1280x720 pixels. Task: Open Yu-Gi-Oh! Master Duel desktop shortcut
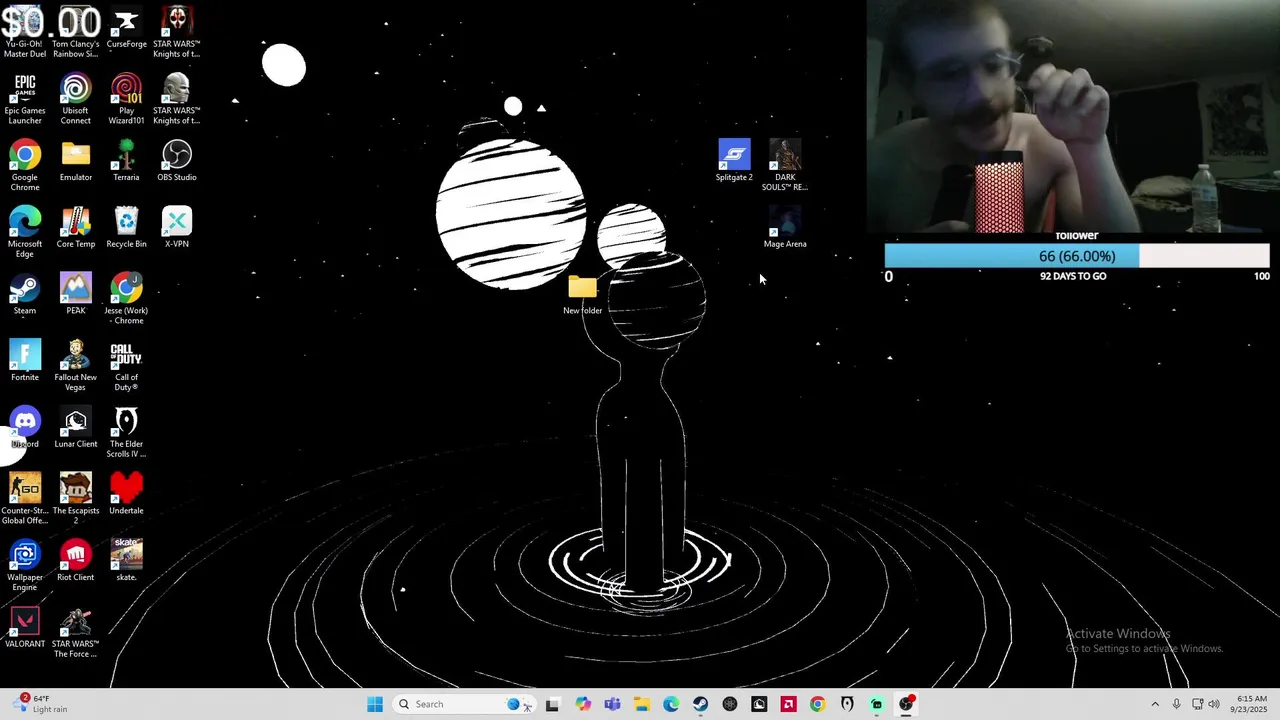pyautogui.click(x=25, y=32)
